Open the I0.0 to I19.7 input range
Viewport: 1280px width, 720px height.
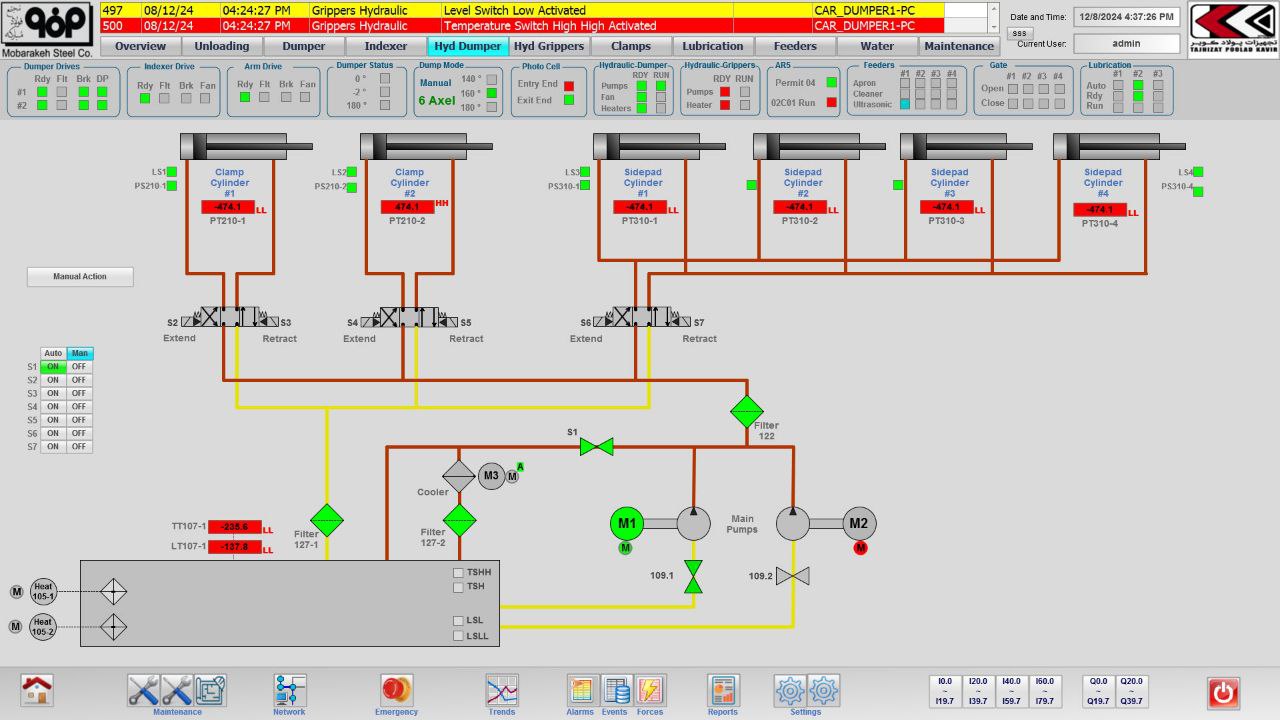pos(945,691)
